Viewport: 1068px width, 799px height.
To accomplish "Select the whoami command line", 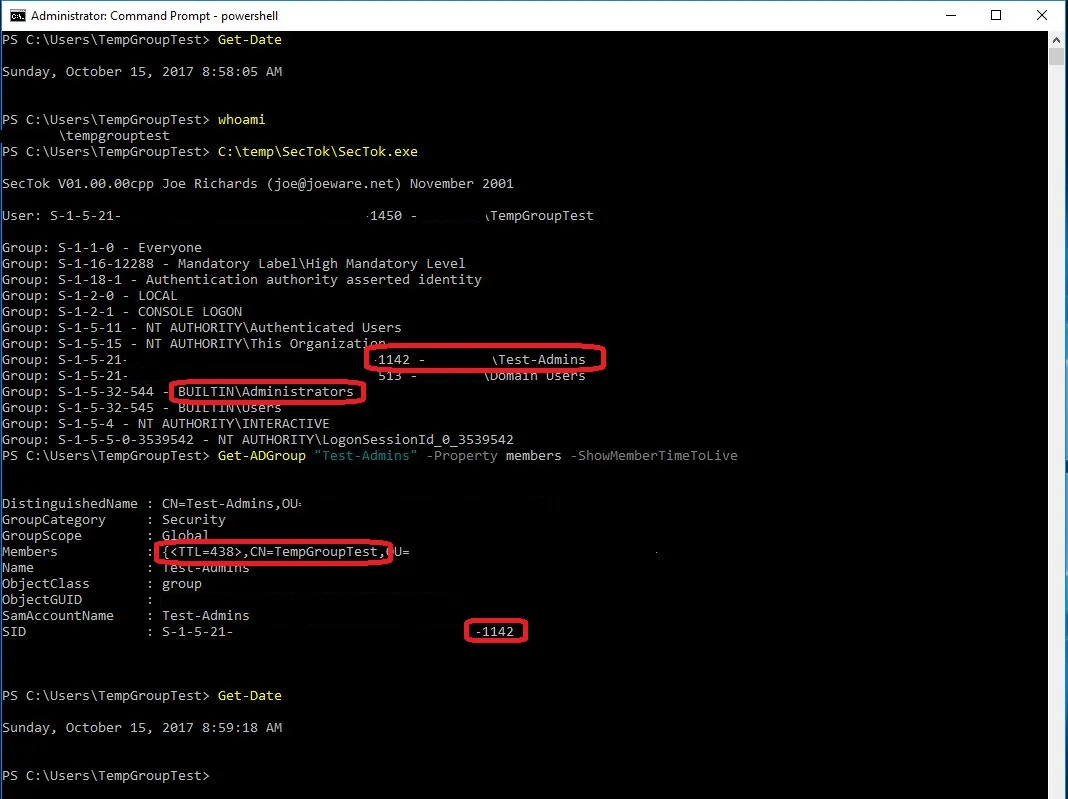I will (x=241, y=119).
